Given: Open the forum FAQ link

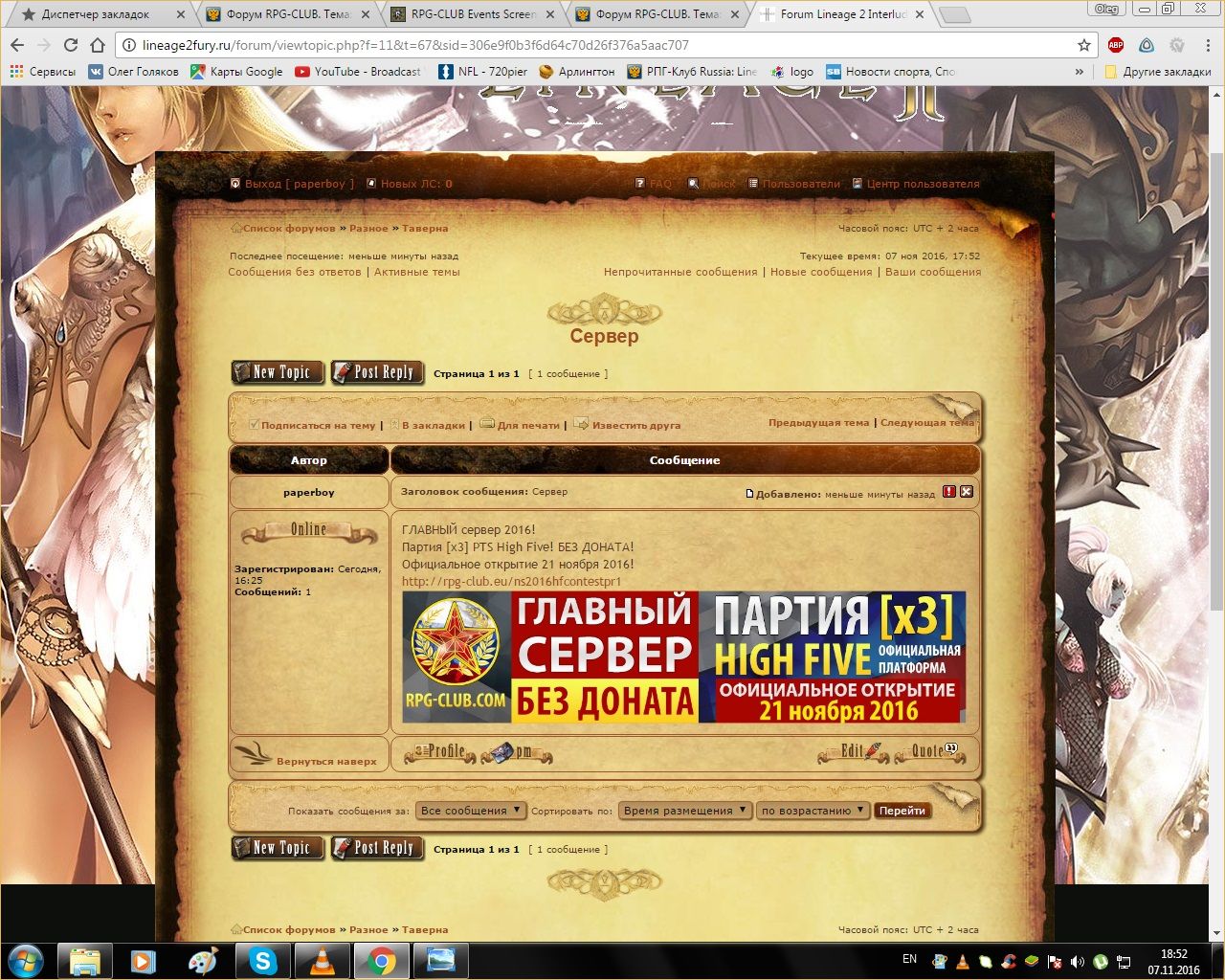Looking at the screenshot, I should (x=654, y=184).
